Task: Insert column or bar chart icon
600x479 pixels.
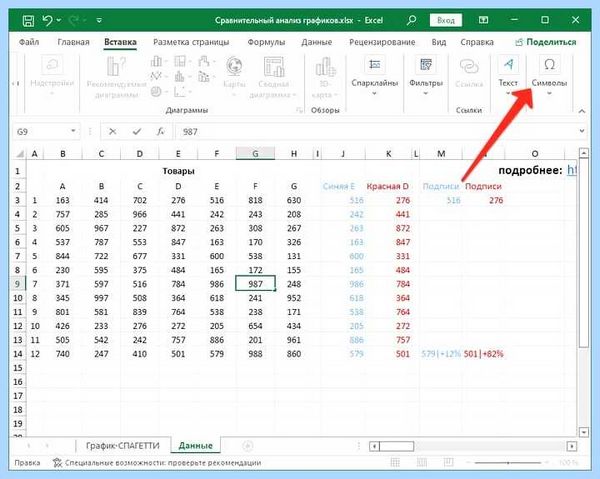Action: tap(158, 61)
